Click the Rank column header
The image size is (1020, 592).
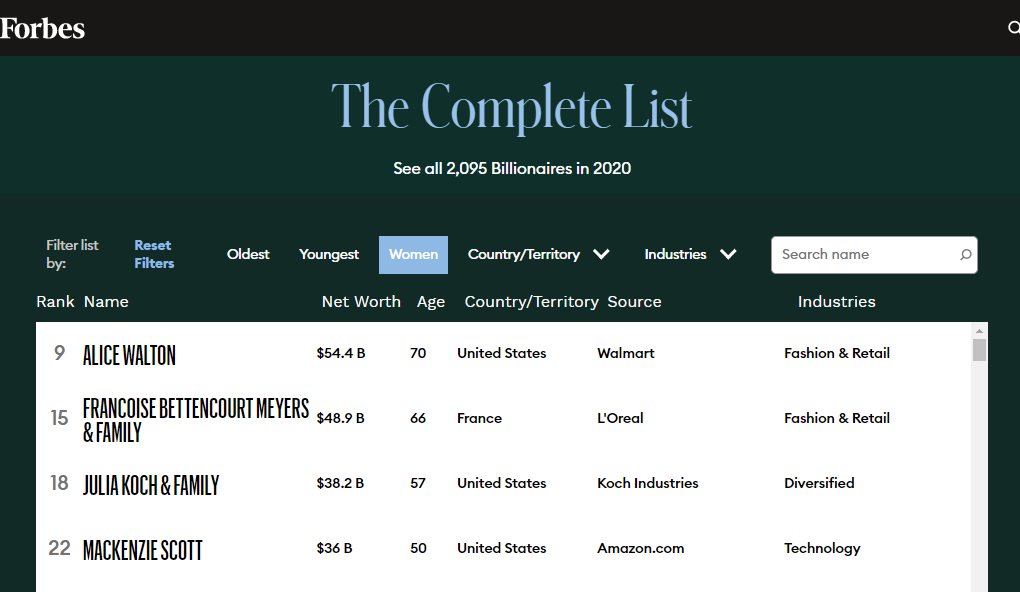pos(55,302)
